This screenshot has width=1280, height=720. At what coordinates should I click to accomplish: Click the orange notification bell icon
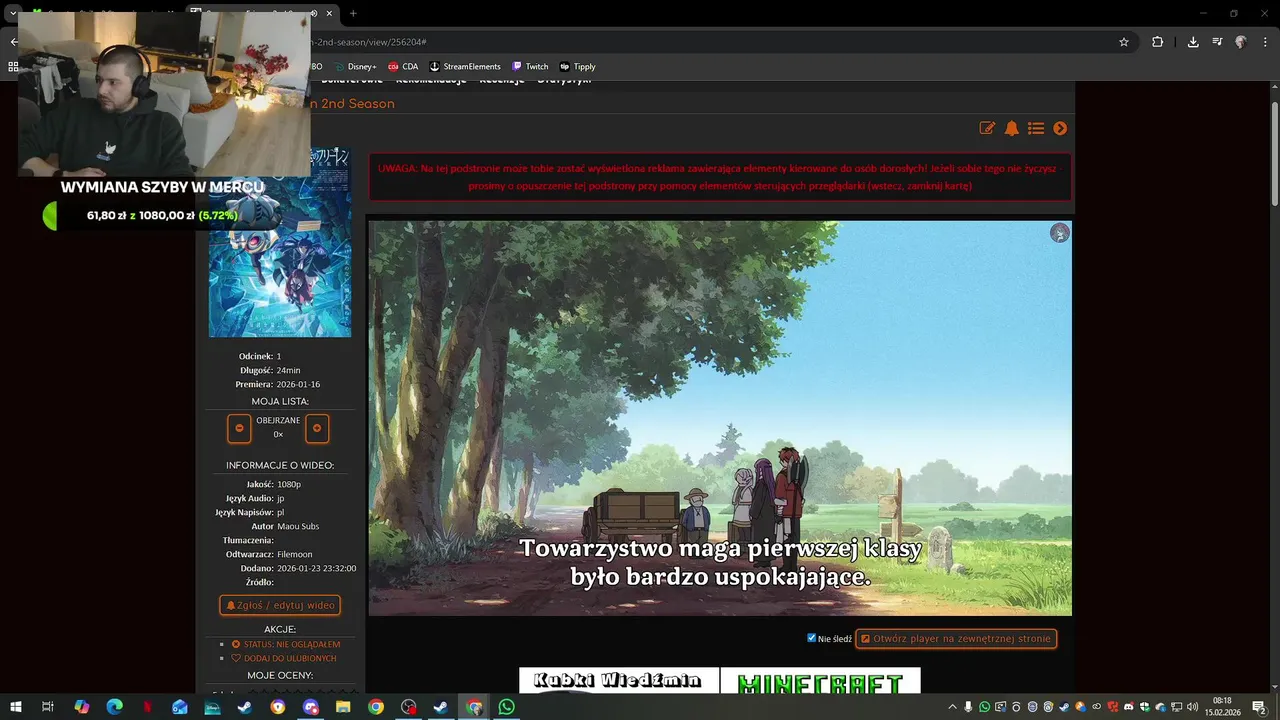[1011, 128]
